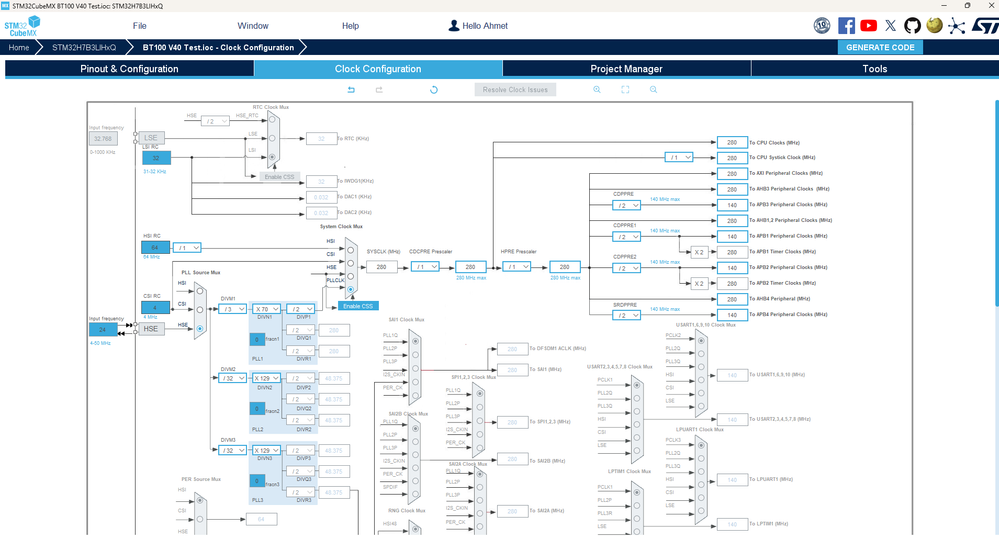The height and width of the screenshot is (538, 999).
Task: Click the To APB1 Peripheral Clocks value box
Action: [x=732, y=236]
